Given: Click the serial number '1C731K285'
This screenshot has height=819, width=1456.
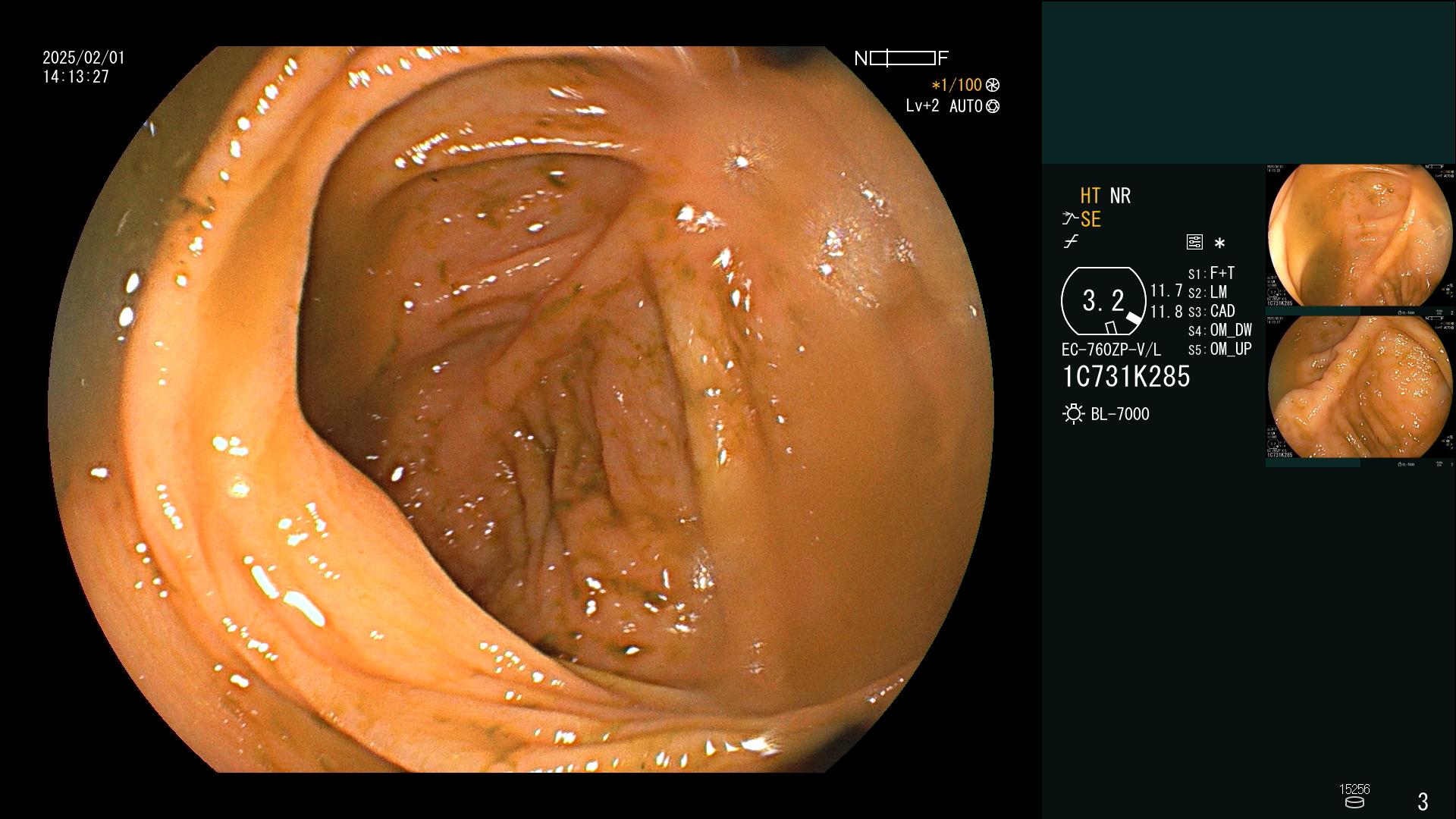Looking at the screenshot, I should click(1126, 377).
